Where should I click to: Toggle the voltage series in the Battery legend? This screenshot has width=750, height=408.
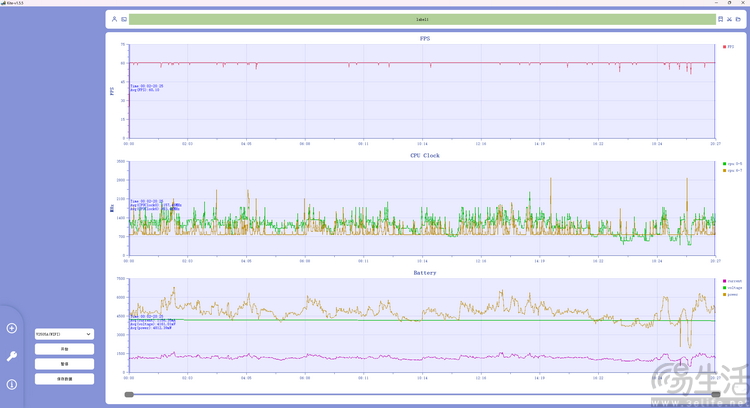[733, 288]
